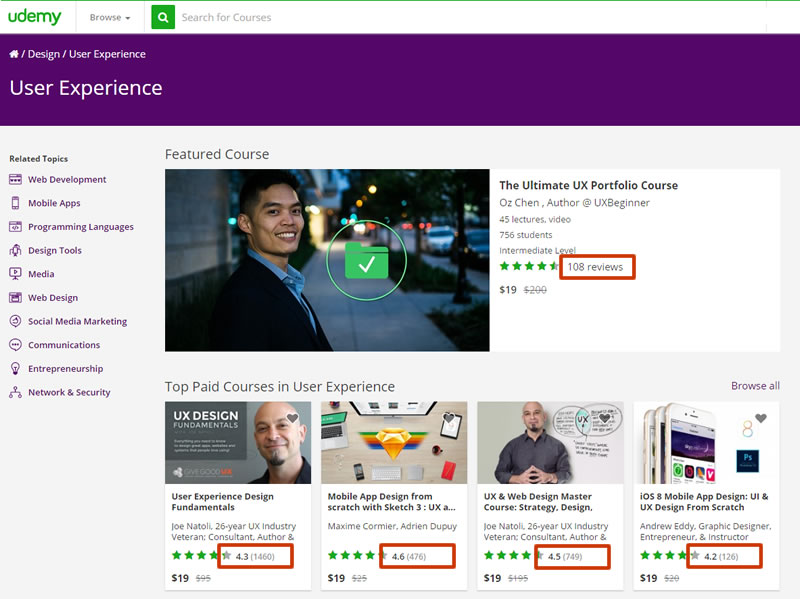Click the Design Tools icon
Screen dimensions: 800x599
tap(15, 251)
